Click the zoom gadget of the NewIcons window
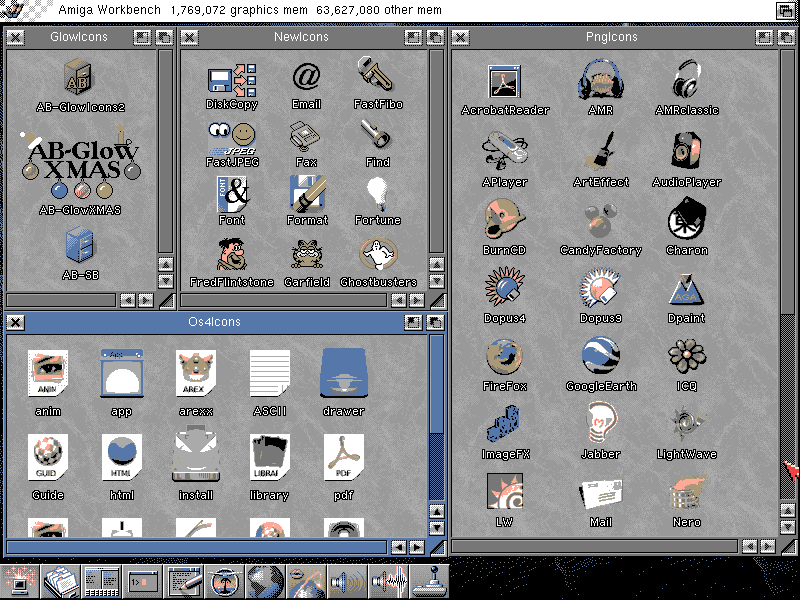Viewport: 800px width, 600px height. pos(413,37)
